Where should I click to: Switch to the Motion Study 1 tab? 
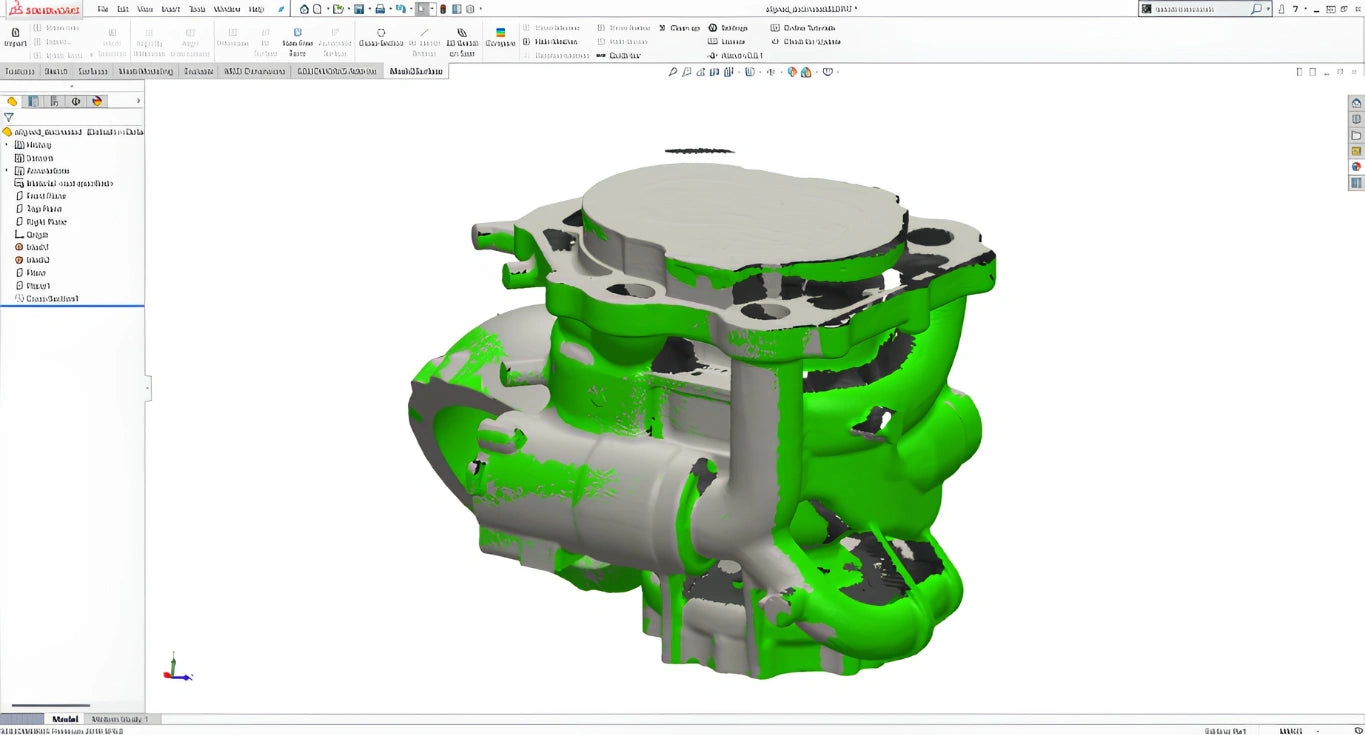(120, 719)
